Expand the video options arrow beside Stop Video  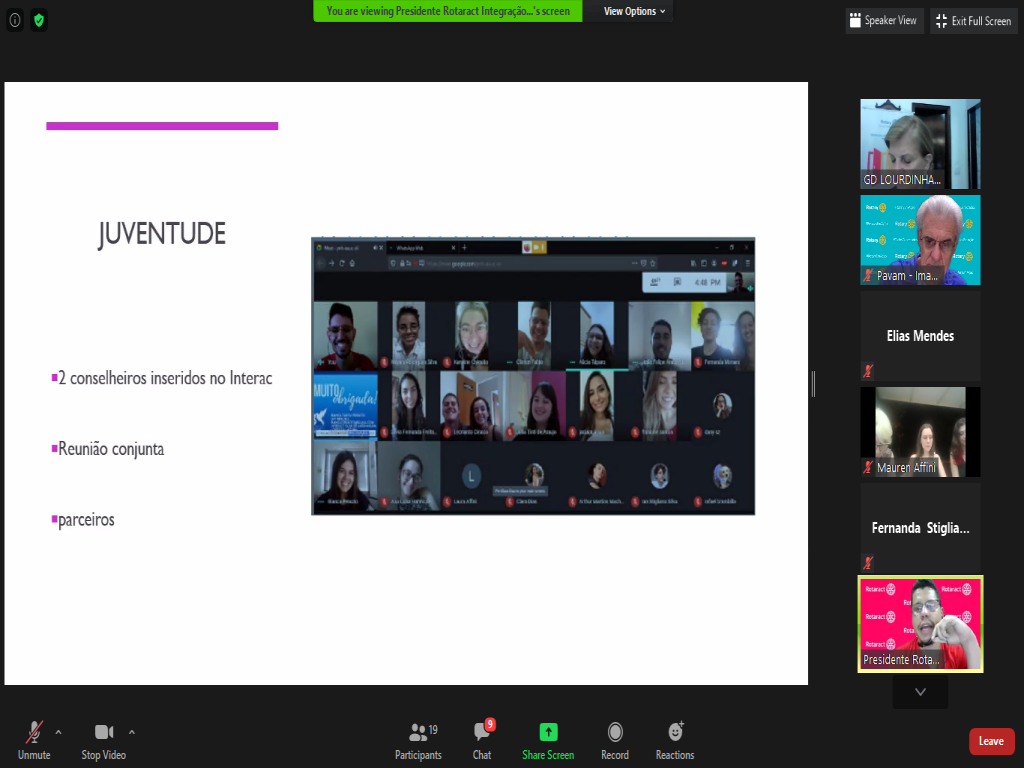[x=132, y=732]
